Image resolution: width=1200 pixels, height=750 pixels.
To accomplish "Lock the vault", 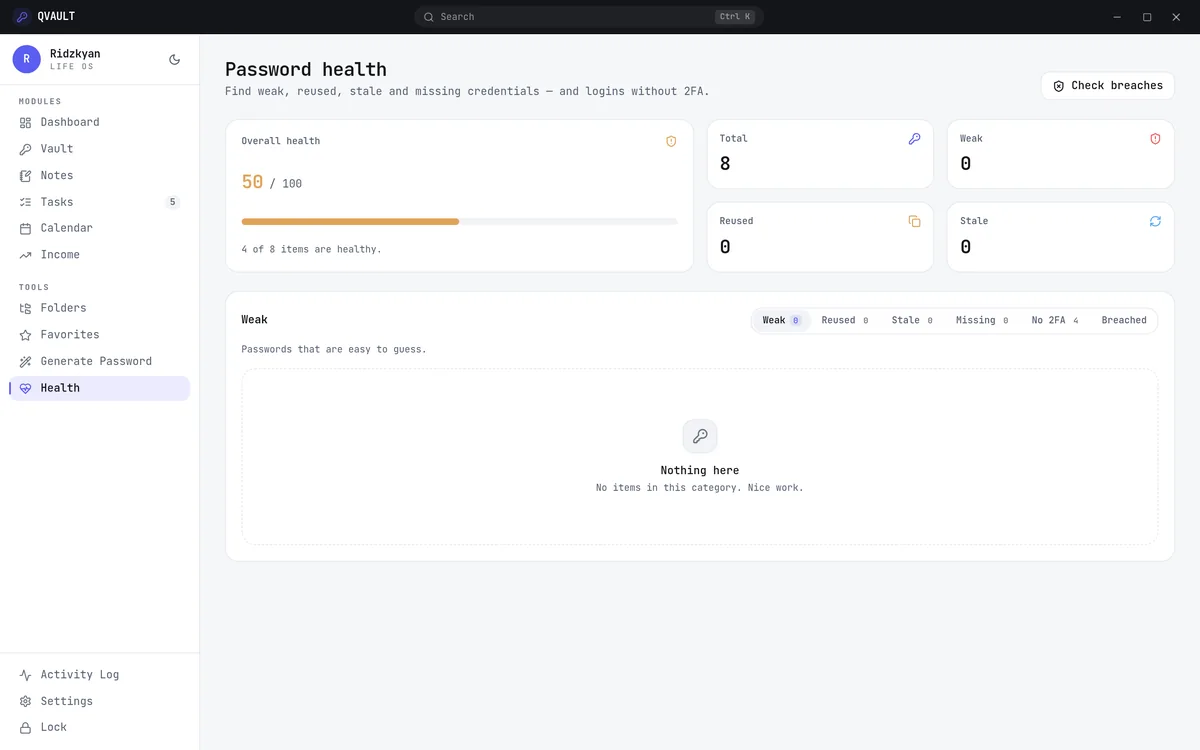I will click(100, 728).
